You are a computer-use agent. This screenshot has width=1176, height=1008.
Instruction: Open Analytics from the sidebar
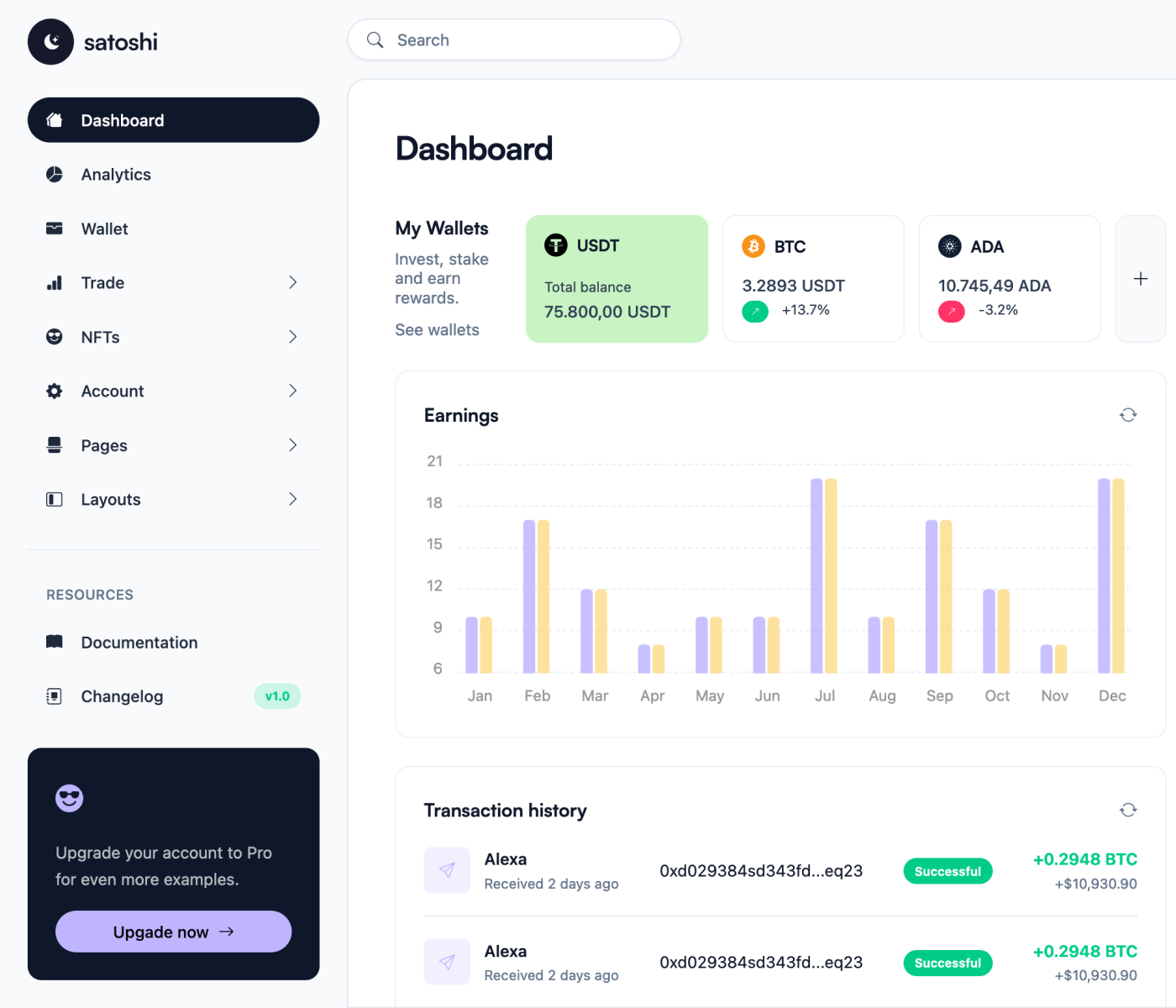tap(116, 175)
